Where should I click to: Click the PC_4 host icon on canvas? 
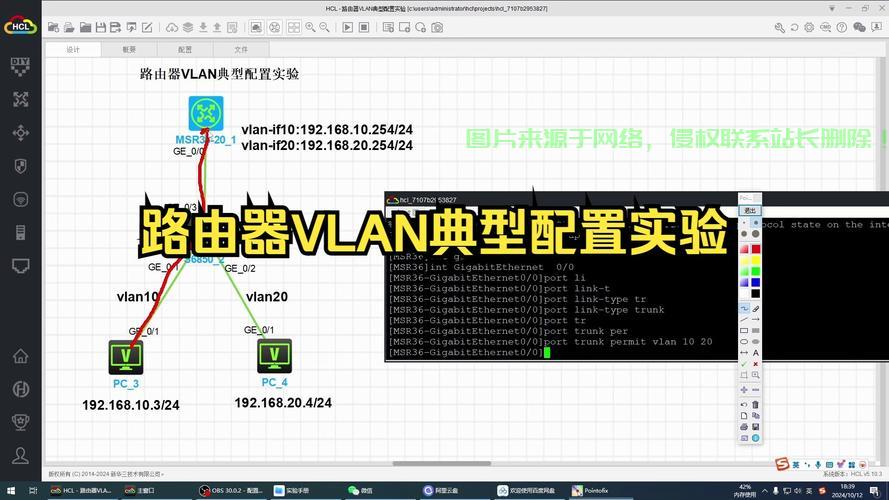pyautogui.click(x=274, y=355)
